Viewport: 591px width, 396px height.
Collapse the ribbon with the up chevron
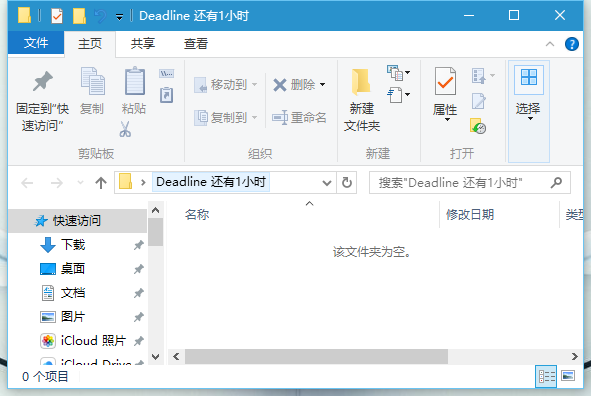point(550,44)
